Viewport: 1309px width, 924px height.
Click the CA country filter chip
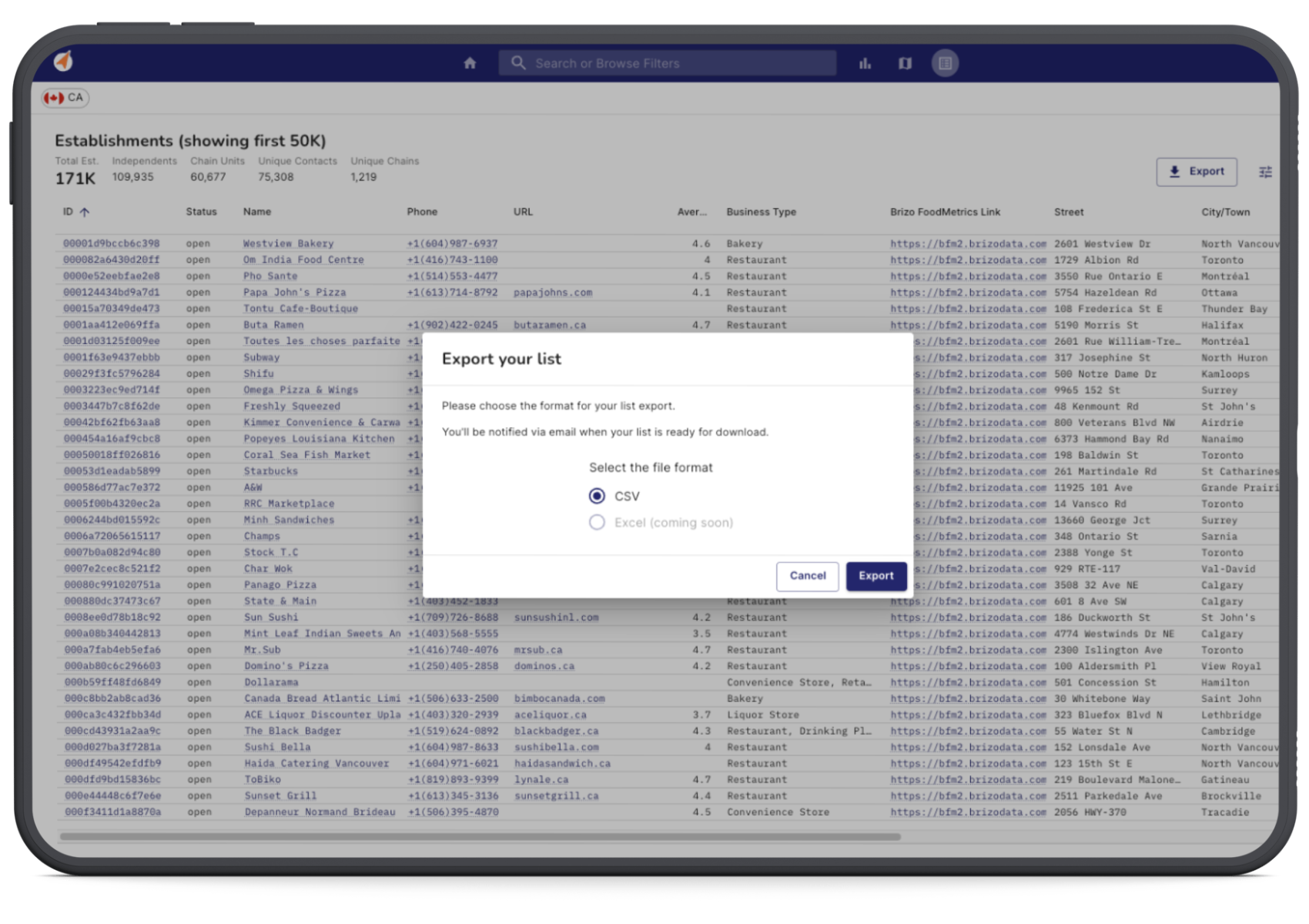[x=65, y=98]
